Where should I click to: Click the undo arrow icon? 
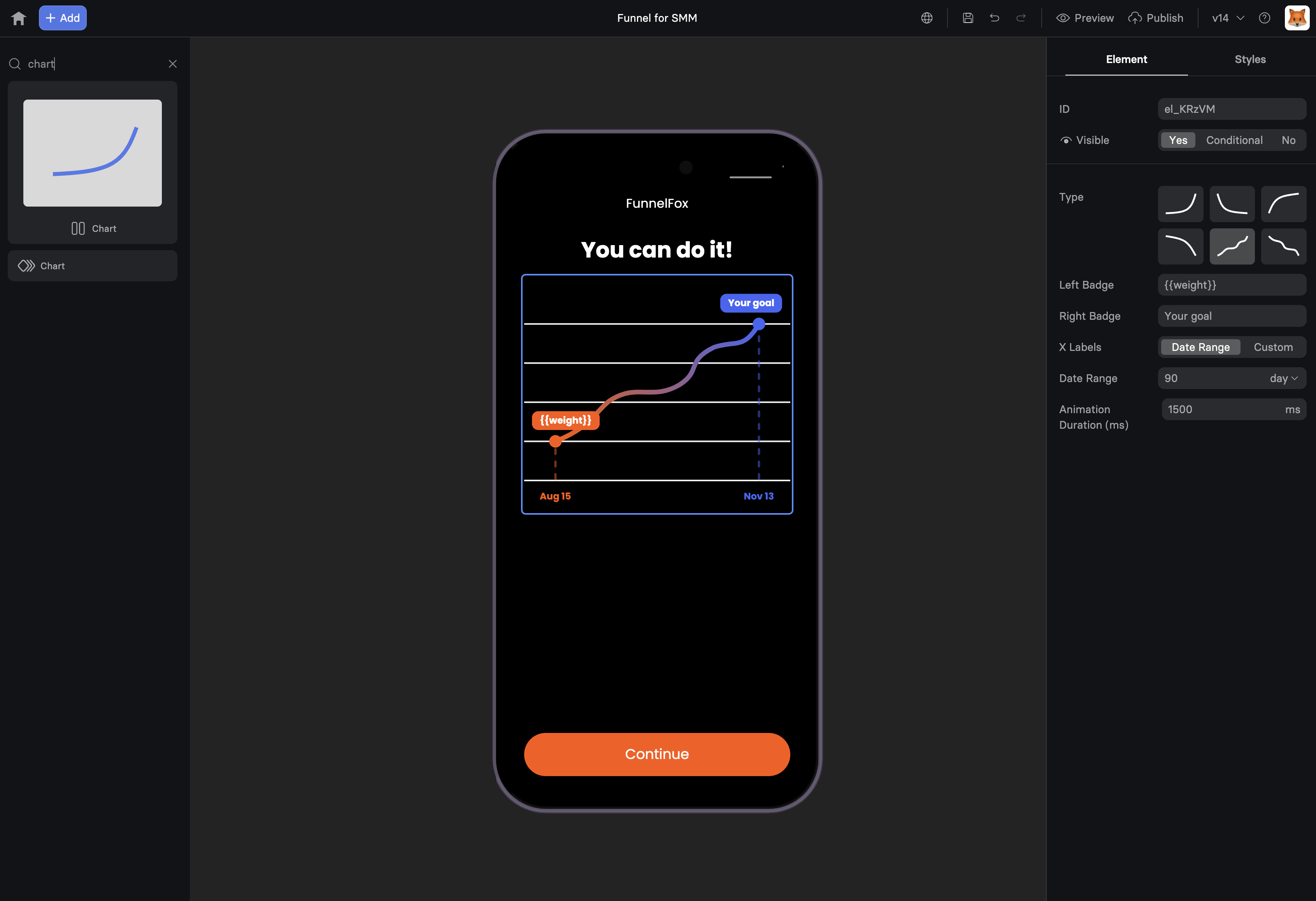(994, 18)
